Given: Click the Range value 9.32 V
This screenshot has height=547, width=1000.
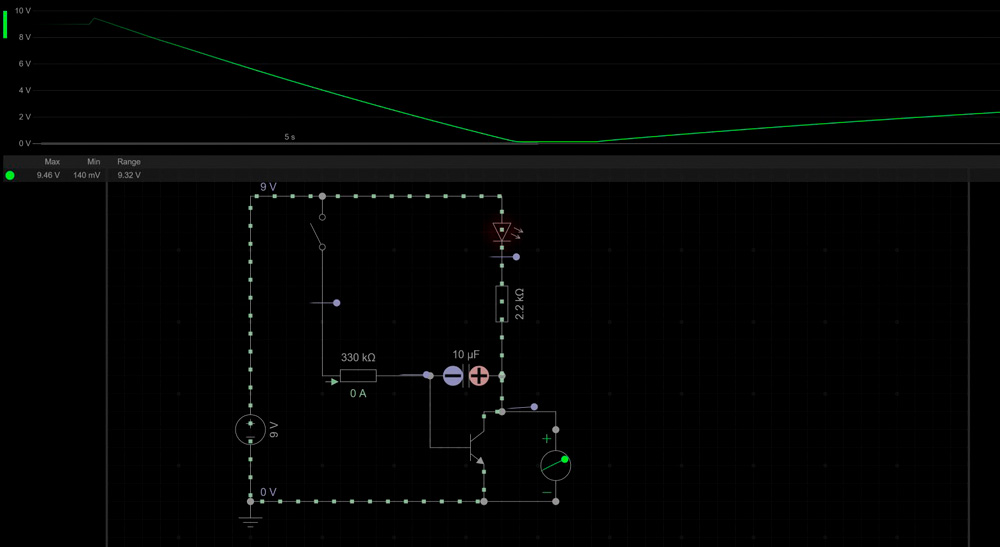Looking at the screenshot, I should pos(129,175).
